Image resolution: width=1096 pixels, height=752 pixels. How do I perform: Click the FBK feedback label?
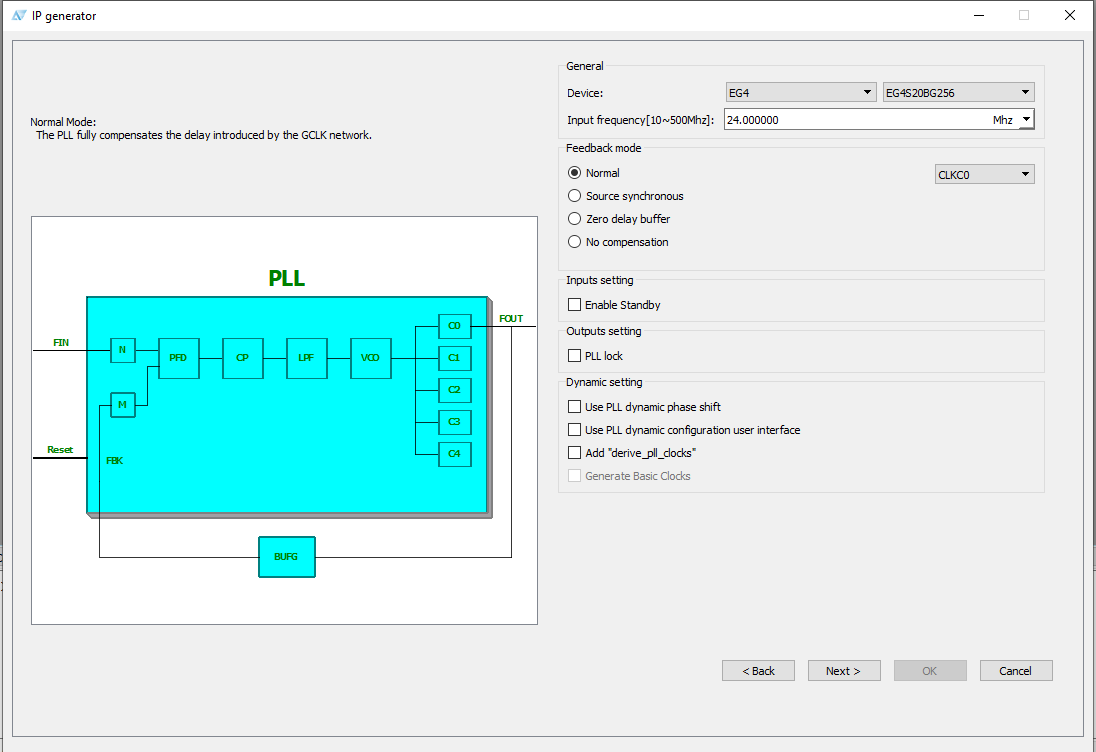[115, 461]
